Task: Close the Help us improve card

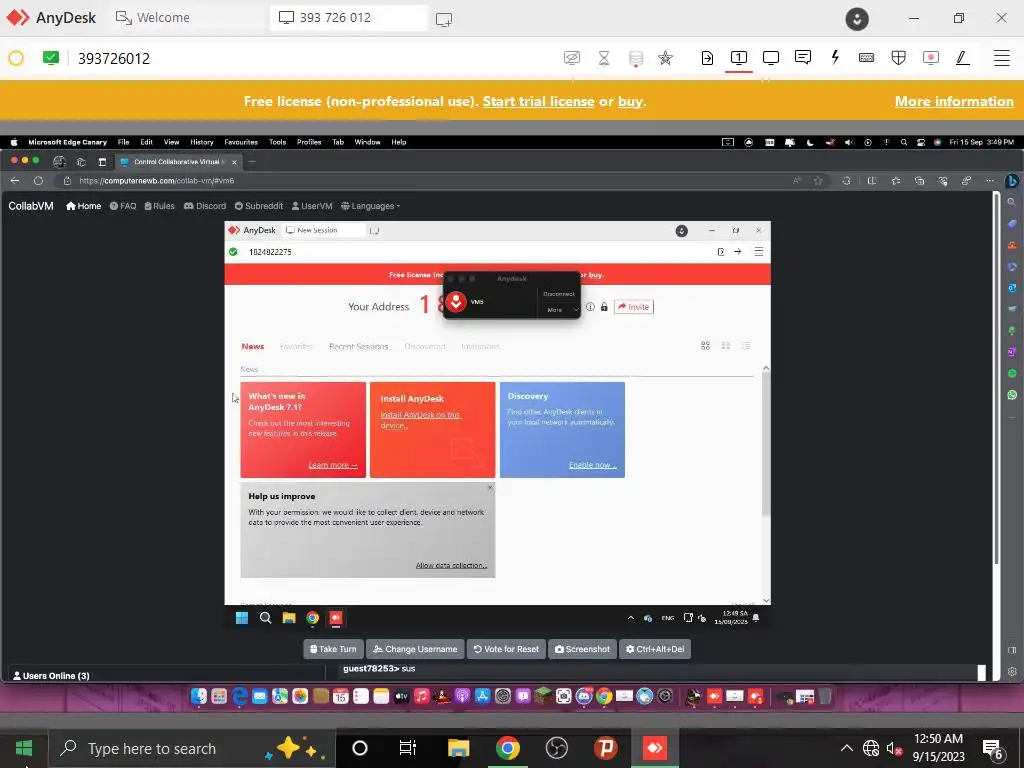Action: point(490,487)
